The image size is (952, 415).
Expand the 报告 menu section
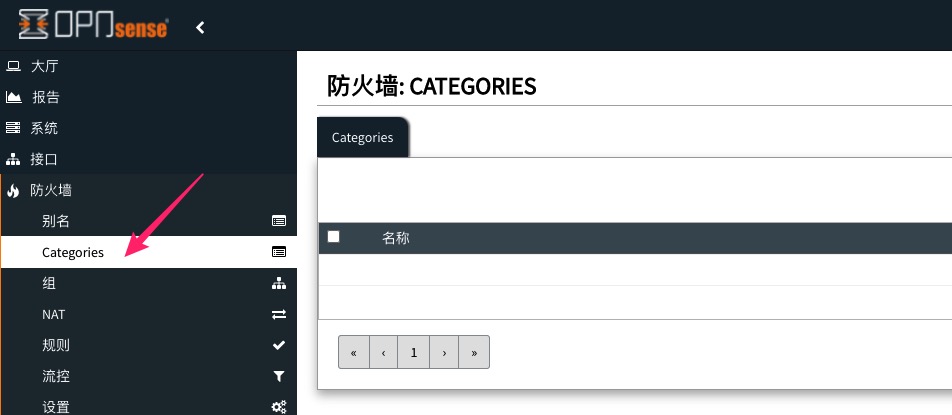click(45, 98)
